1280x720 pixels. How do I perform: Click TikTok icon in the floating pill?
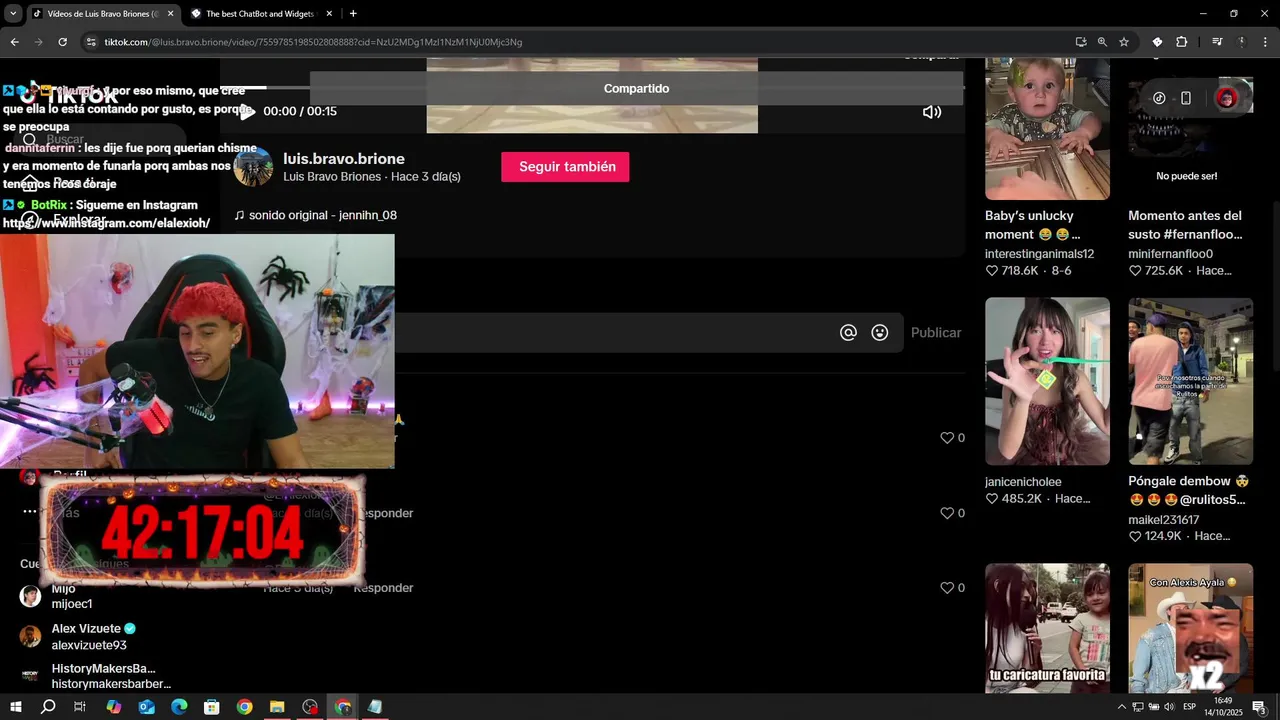[1159, 98]
